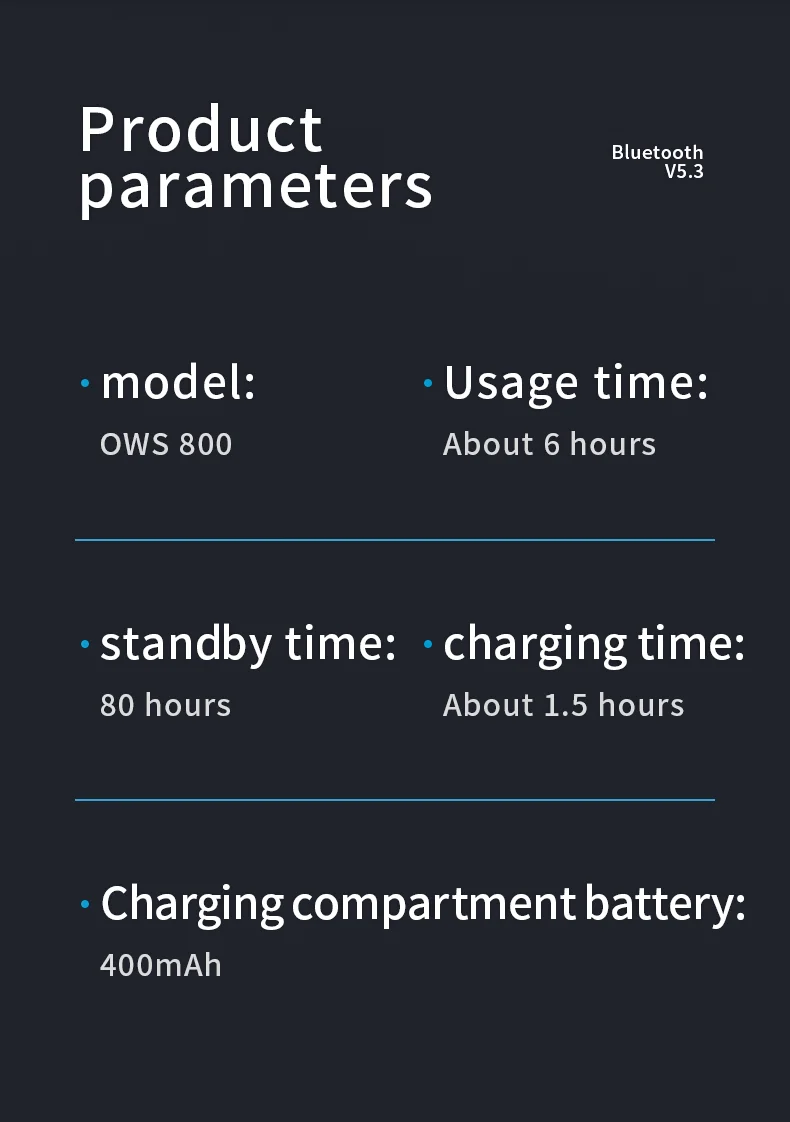Click the bullet beside Charging compartment battery
This screenshot has width=790, height=1122.
point(85,904)
